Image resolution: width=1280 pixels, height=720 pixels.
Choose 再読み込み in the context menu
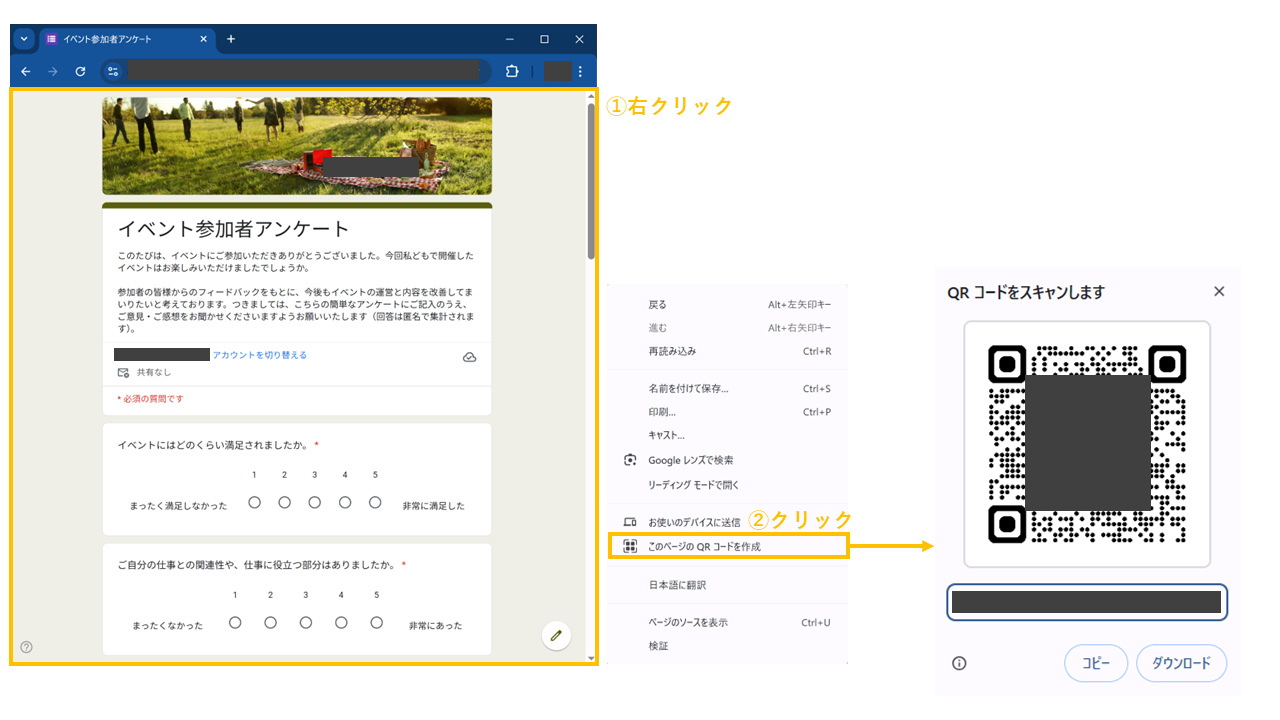click(x=727, y=352)
